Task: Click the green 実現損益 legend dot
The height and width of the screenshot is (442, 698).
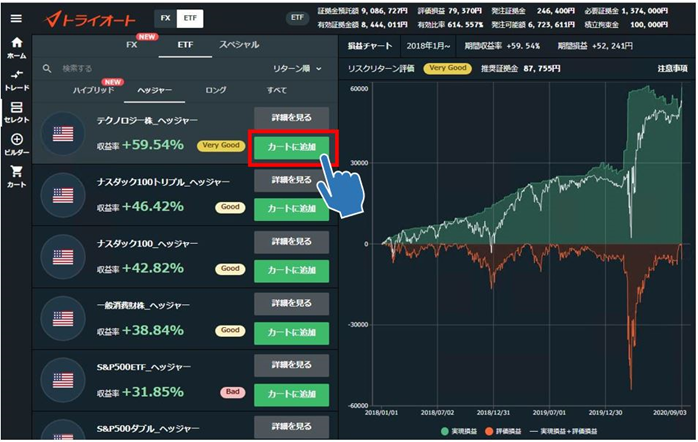Action: [x=444, y=431]
